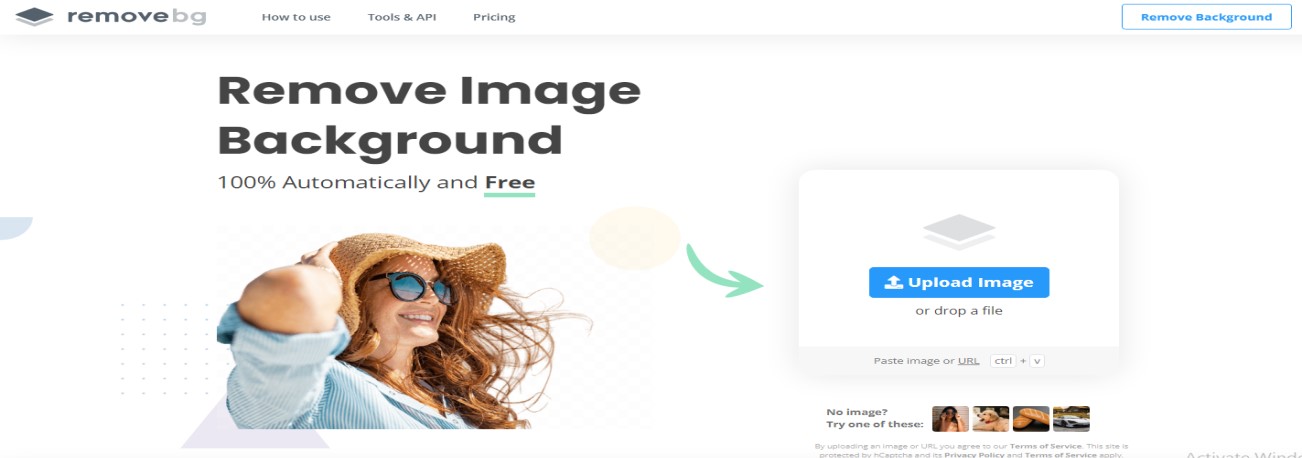The width and height of the screenshot is (1302, 458).
Task: Click the remove bg wordmark text
Action: point(136,17)
